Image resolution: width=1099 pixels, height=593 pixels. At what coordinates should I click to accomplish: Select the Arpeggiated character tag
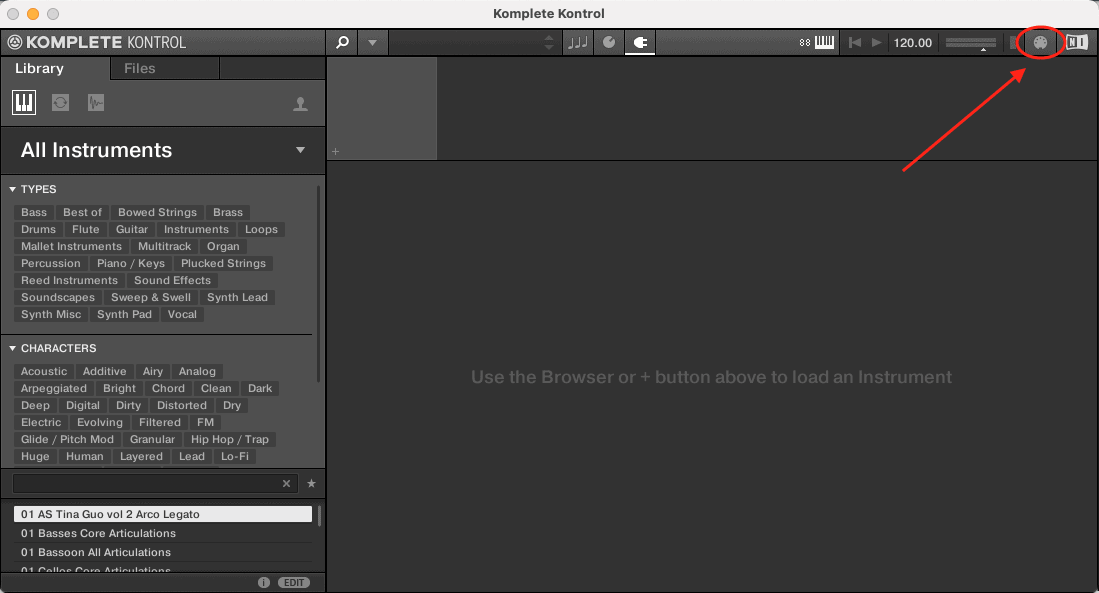[x=54, y=388]
